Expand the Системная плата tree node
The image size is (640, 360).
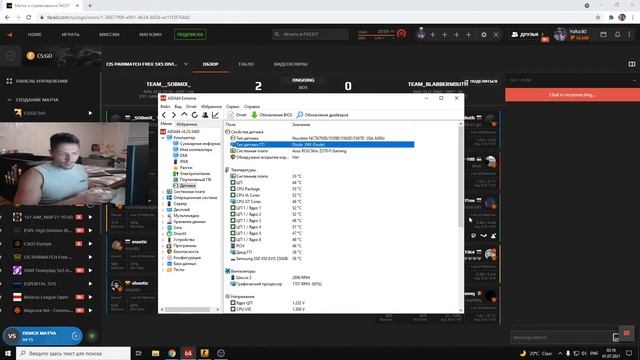(x=163, y=192)
